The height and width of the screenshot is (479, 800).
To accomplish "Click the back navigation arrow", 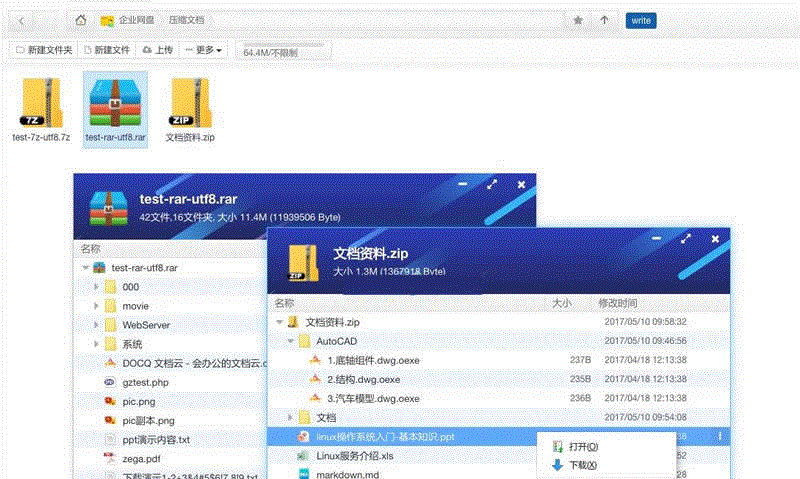I will 23,20.
